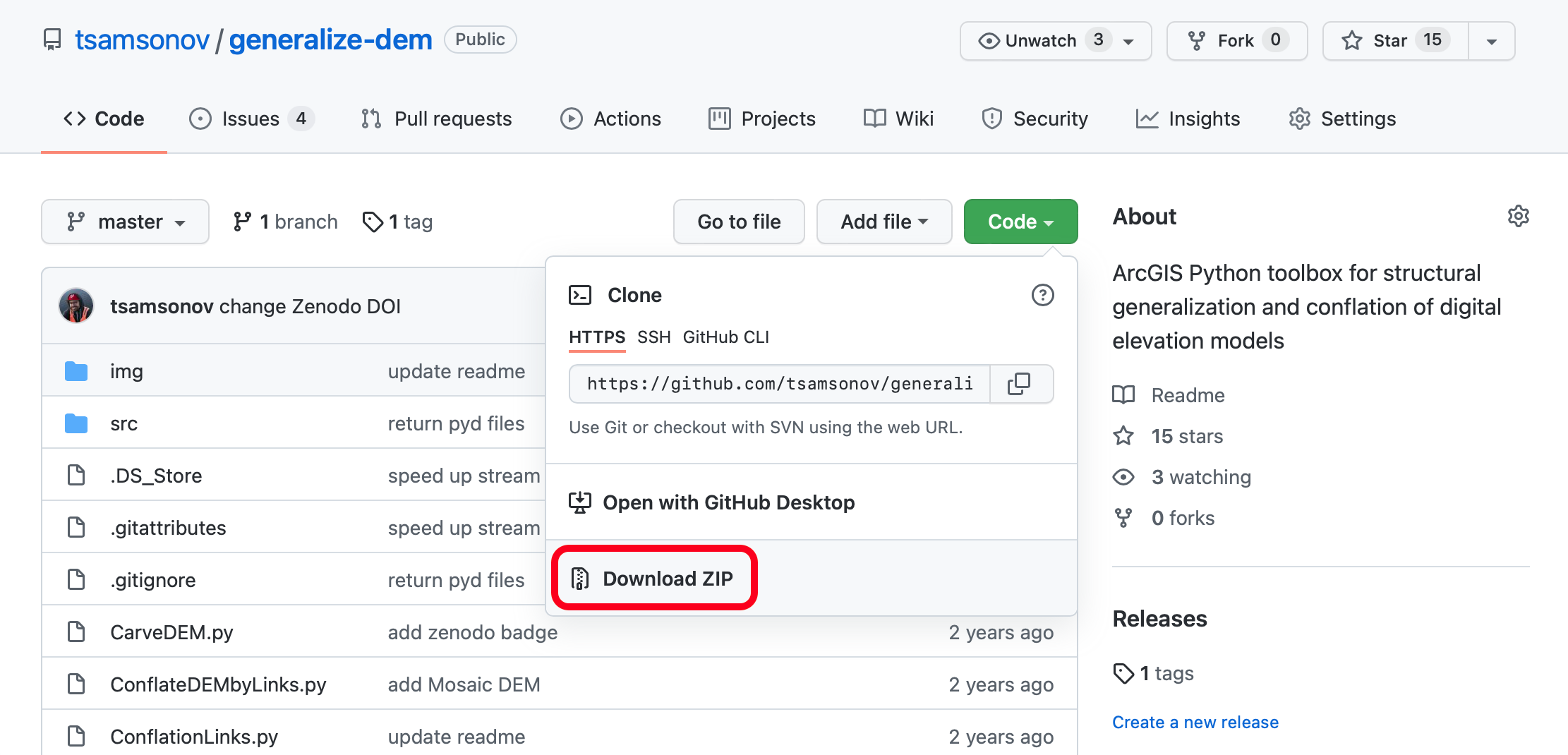Expand the master branch selector
Image resolution: width=1568 pixels, height=755 pixels.
tap(126, 222)
